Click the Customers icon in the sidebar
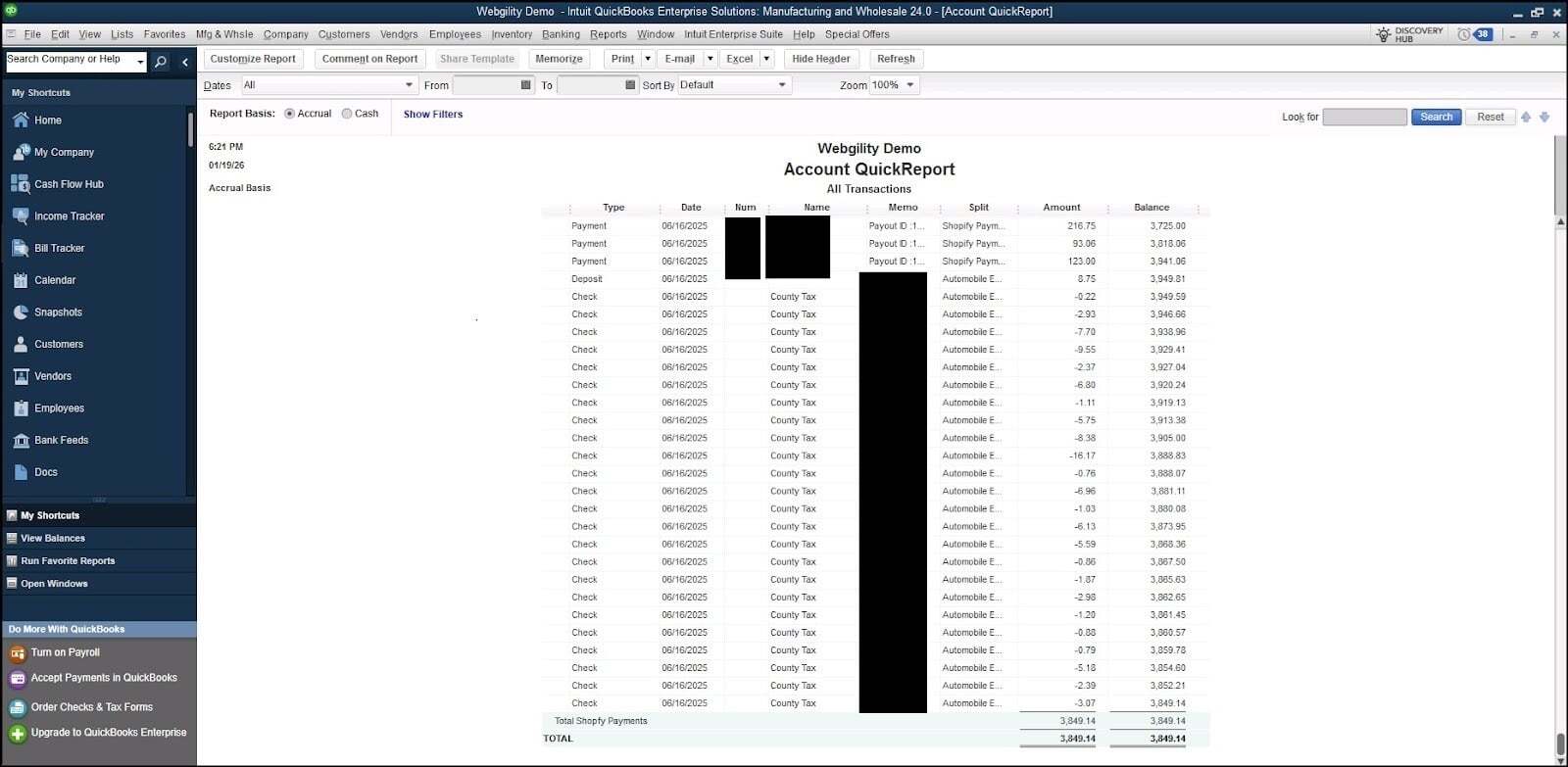 21,345
